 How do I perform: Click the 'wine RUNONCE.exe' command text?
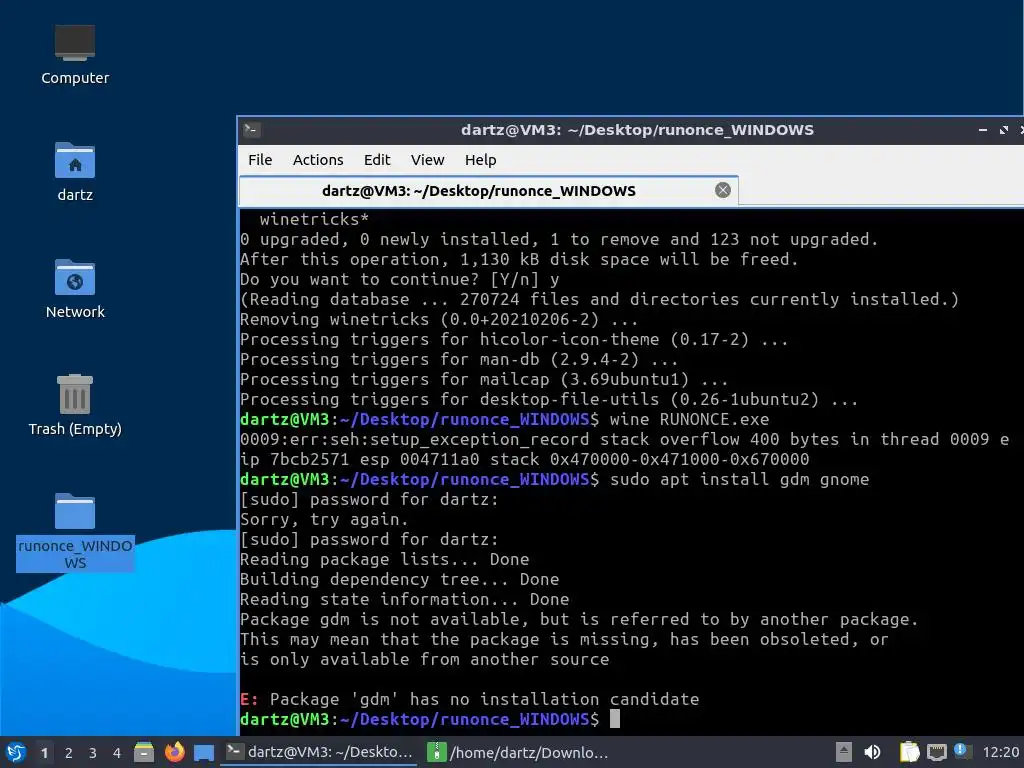pyautogui.click(x=689, y=419)
